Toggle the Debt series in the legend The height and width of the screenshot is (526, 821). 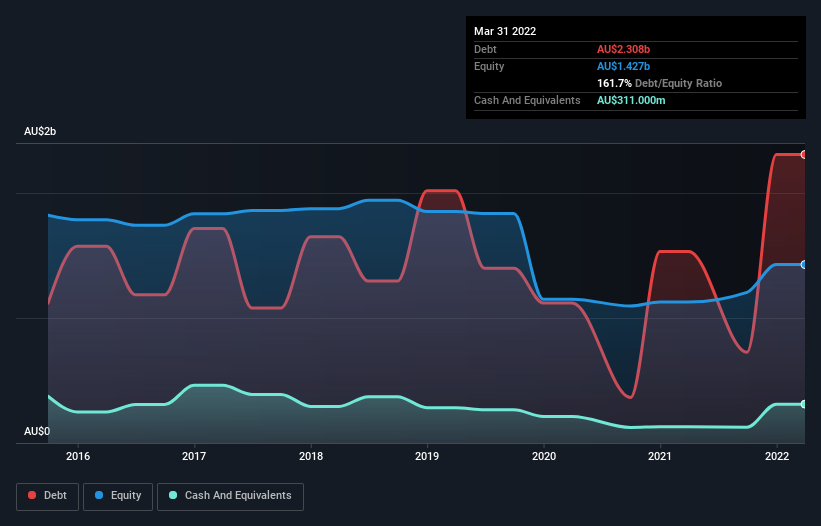coord(48,496)
